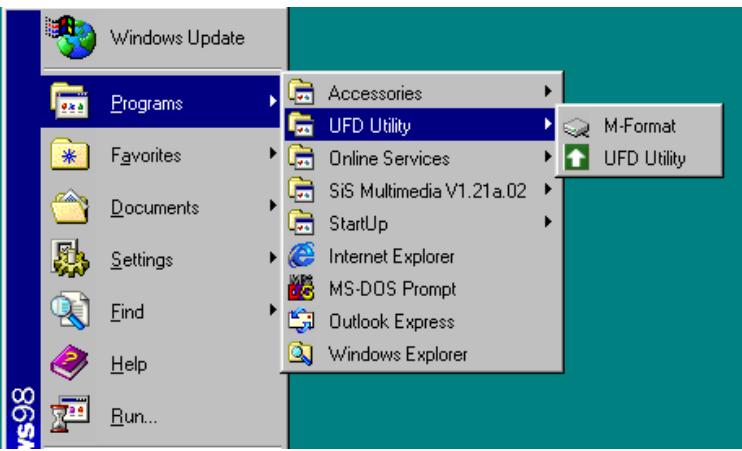The image size is (742, 451).
Task: Open Help from the Start menu
Action: pos(161,363)
